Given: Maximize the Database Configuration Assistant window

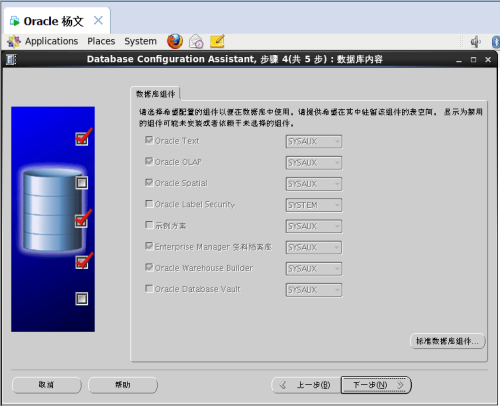Looking at the screenshot, I should click(x=473, y=60).
